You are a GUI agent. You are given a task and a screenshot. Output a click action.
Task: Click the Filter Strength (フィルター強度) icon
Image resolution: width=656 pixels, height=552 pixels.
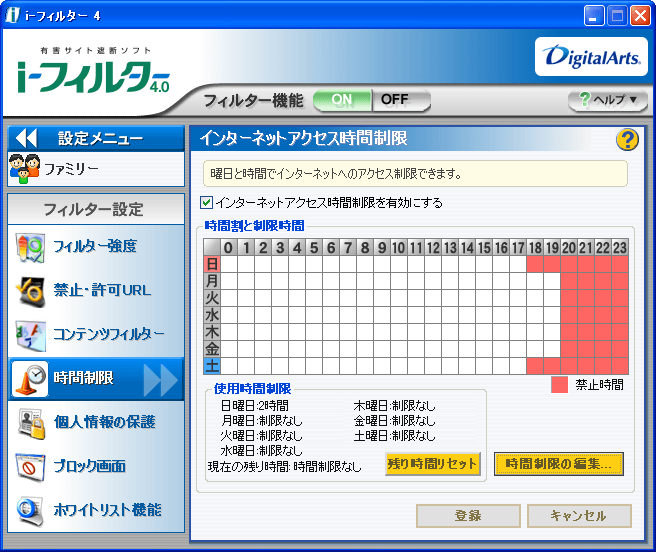pyautogui.click(x=30, y=247)
